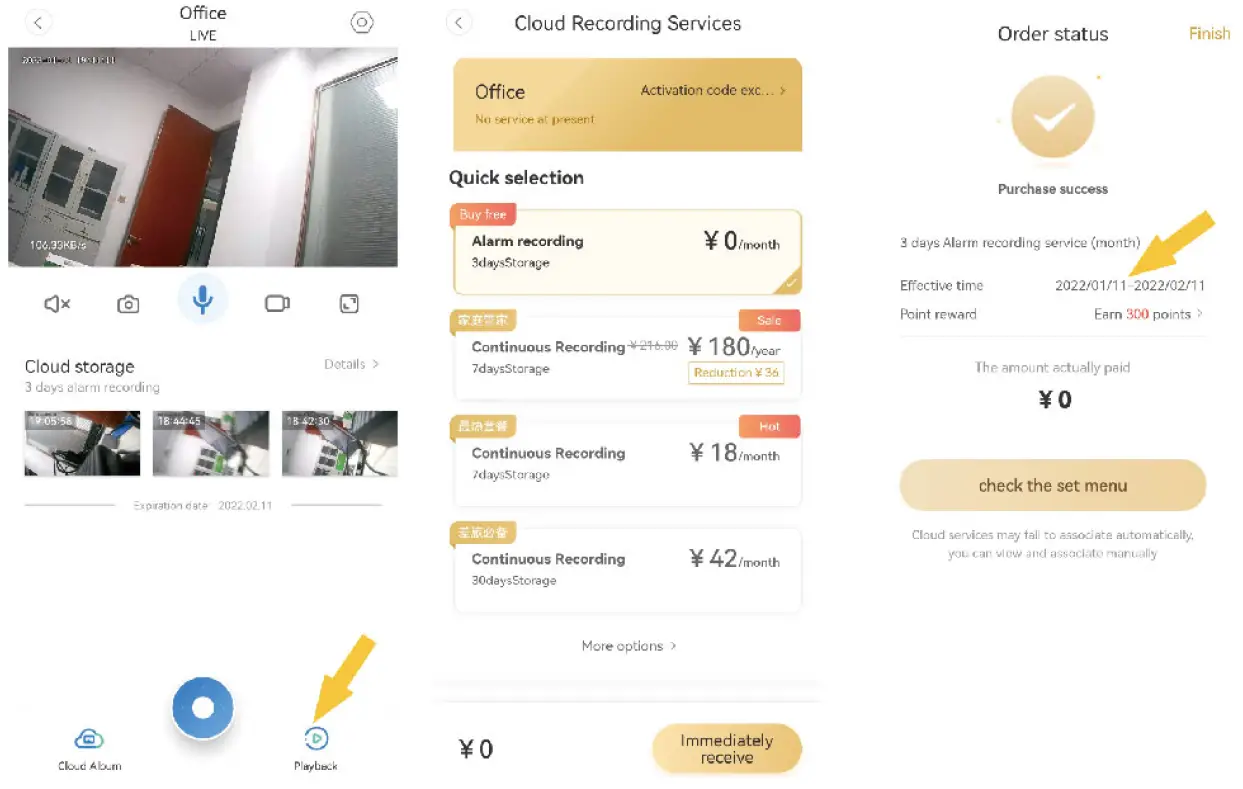Expand More options
The image size is (1243, 789).
tap(629, 646)
